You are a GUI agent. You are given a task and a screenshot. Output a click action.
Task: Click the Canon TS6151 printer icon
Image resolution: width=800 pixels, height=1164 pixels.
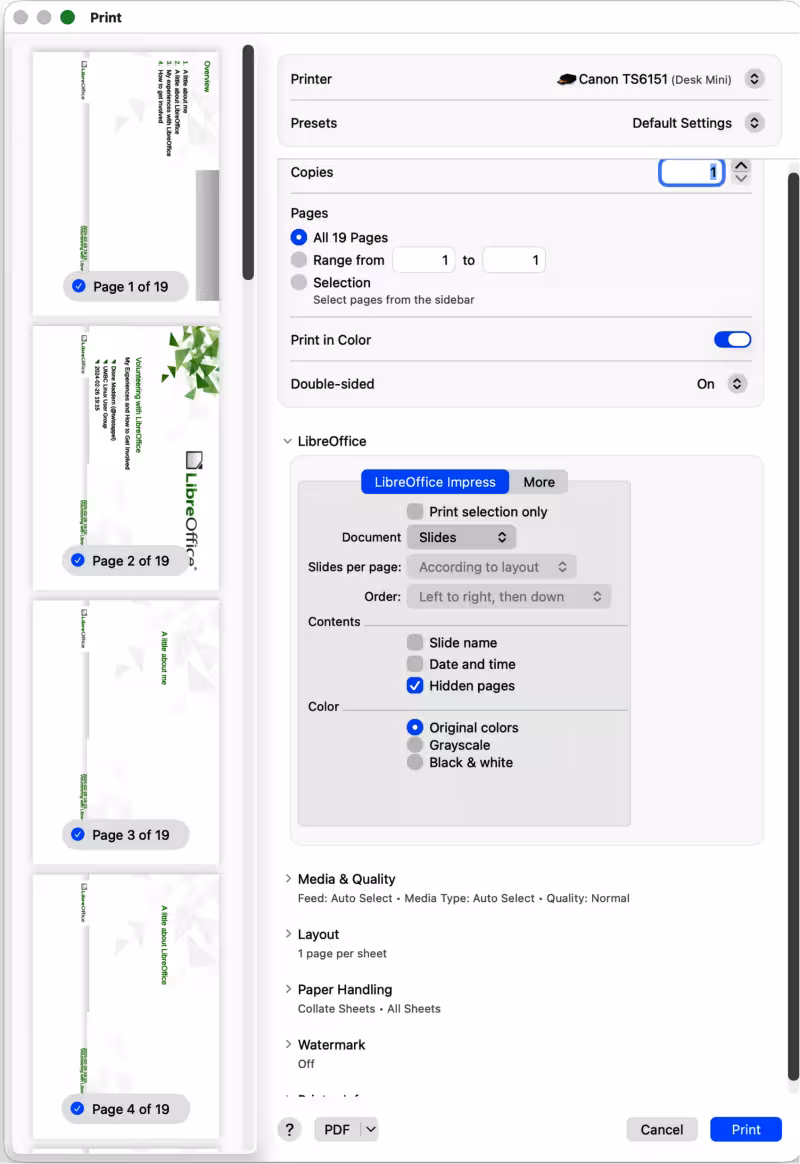point(566,79)
